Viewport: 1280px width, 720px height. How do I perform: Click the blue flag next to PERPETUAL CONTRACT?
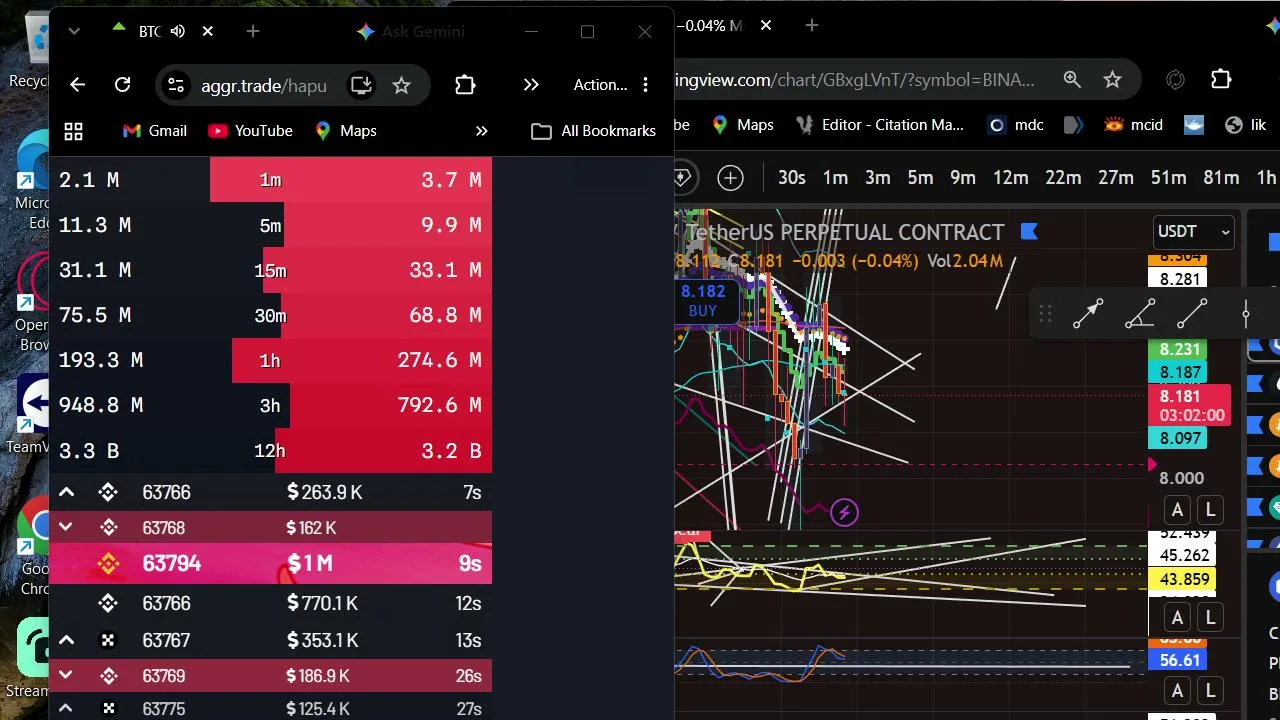(x=1029, y=232)
